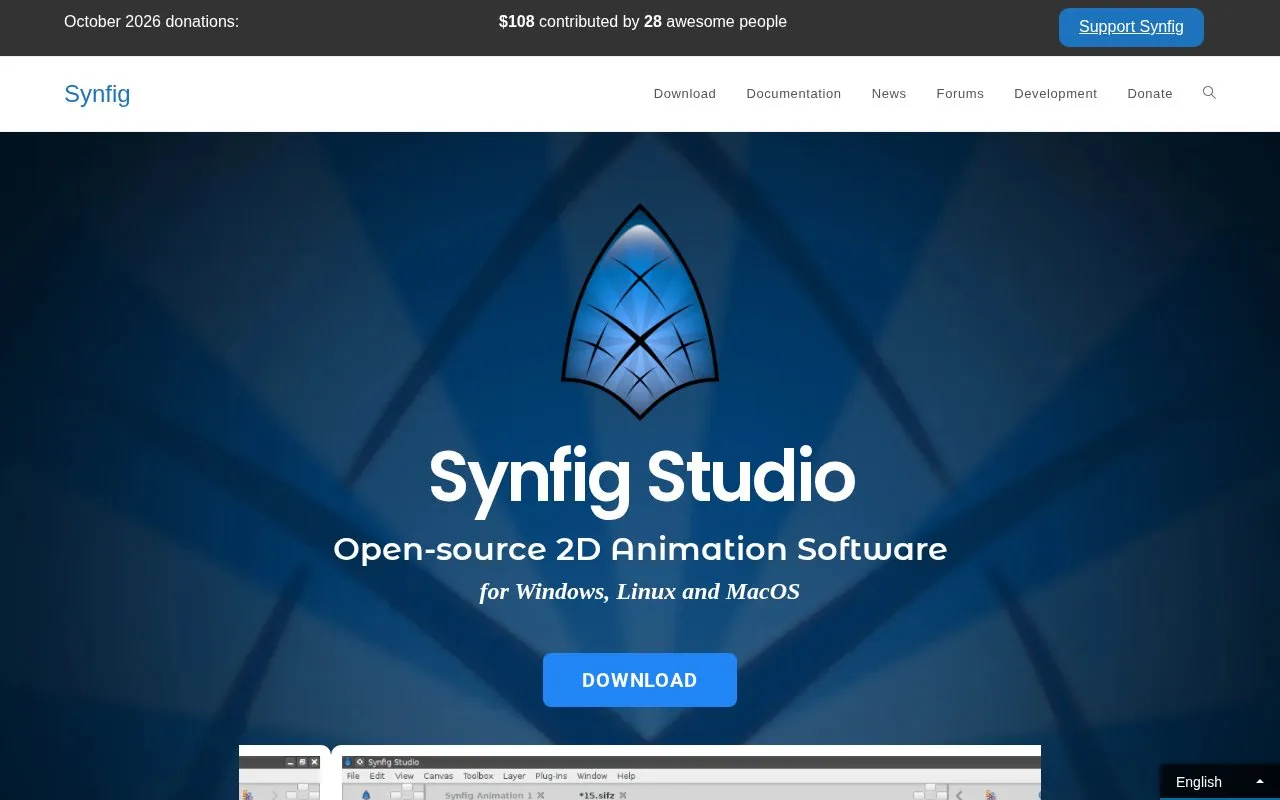Click the "October 2026 donations:" label
This screenshot has width=1280, height=800.
[x=151, y=22]
